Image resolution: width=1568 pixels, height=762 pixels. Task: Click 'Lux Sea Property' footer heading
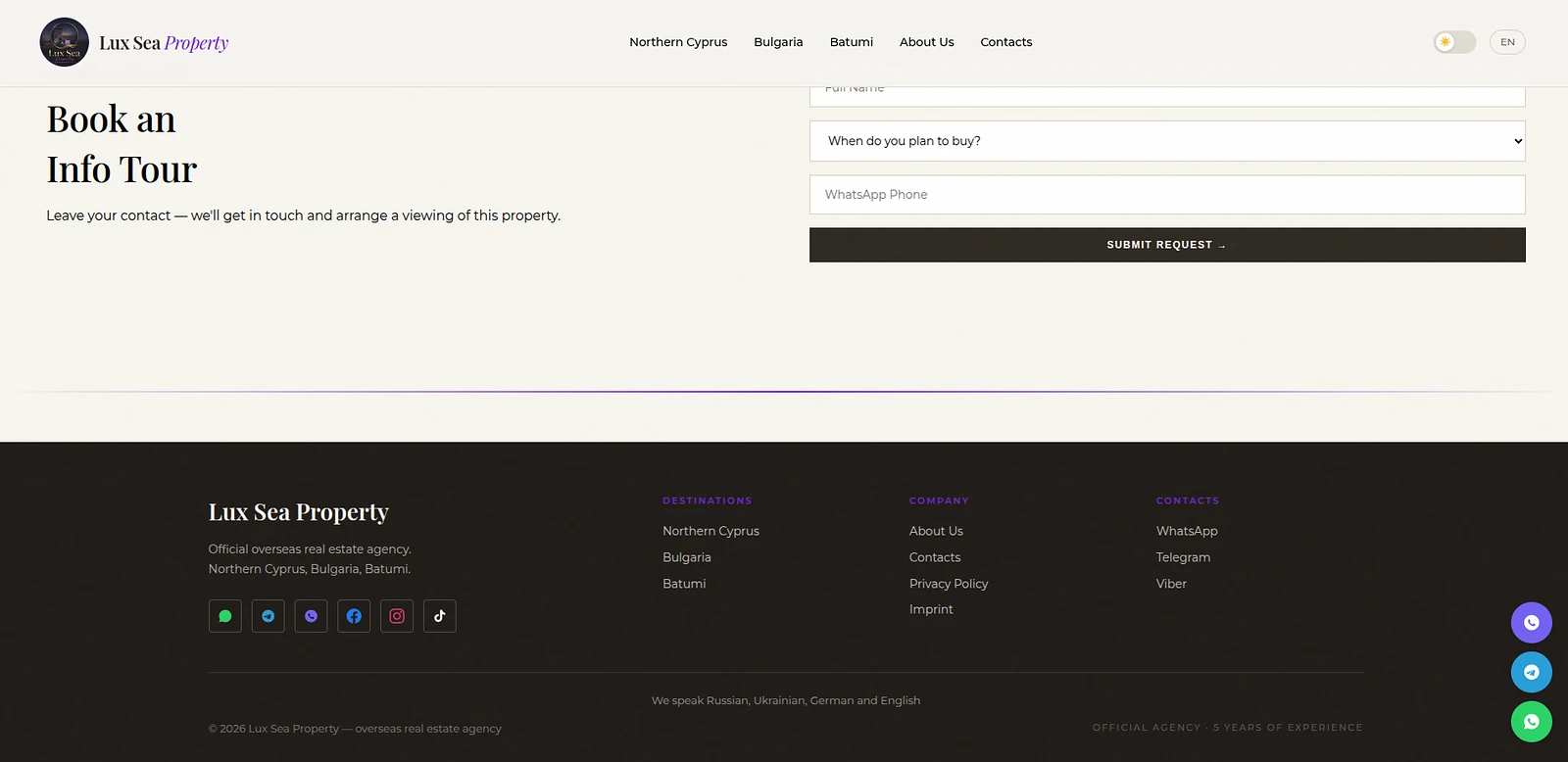click(x=299, y=512)
